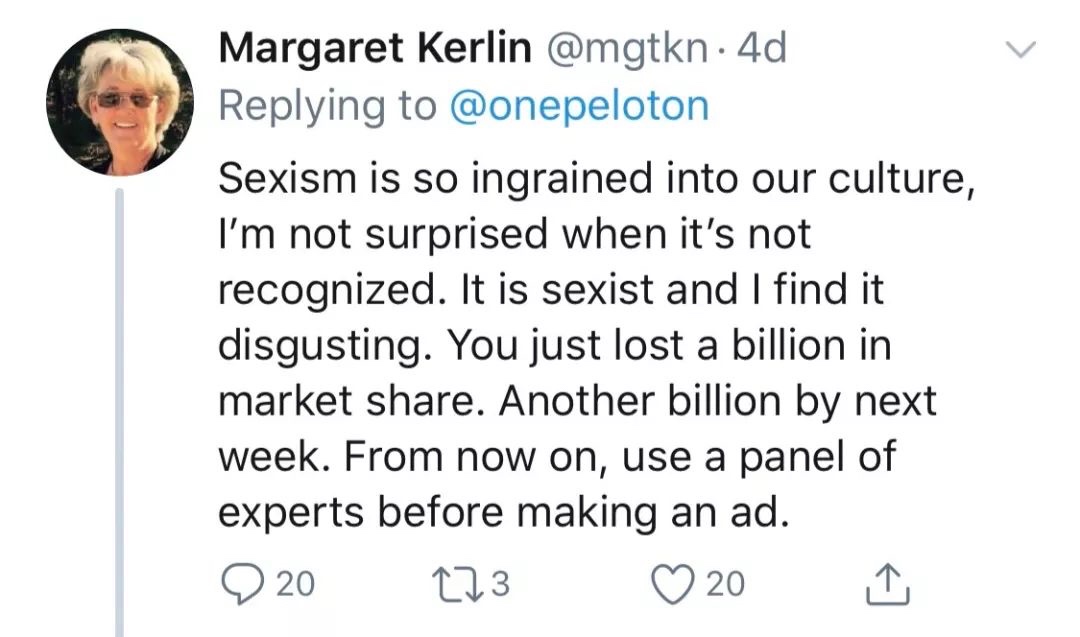Viewport: 1080px width, 637px height.
Task: Click the tweet's last line 'experts before making an ad.'
Action: pyautogui.click(x=503, y=513)
